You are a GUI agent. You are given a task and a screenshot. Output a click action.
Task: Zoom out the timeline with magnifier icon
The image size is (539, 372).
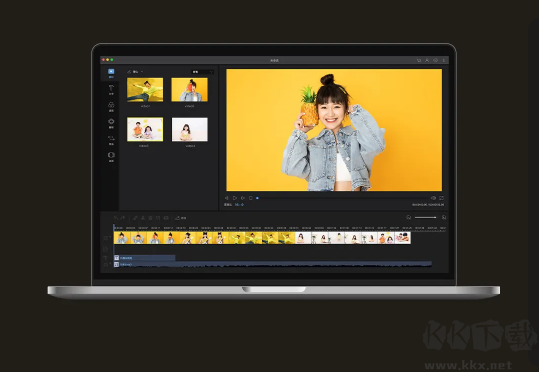point(409,217)
